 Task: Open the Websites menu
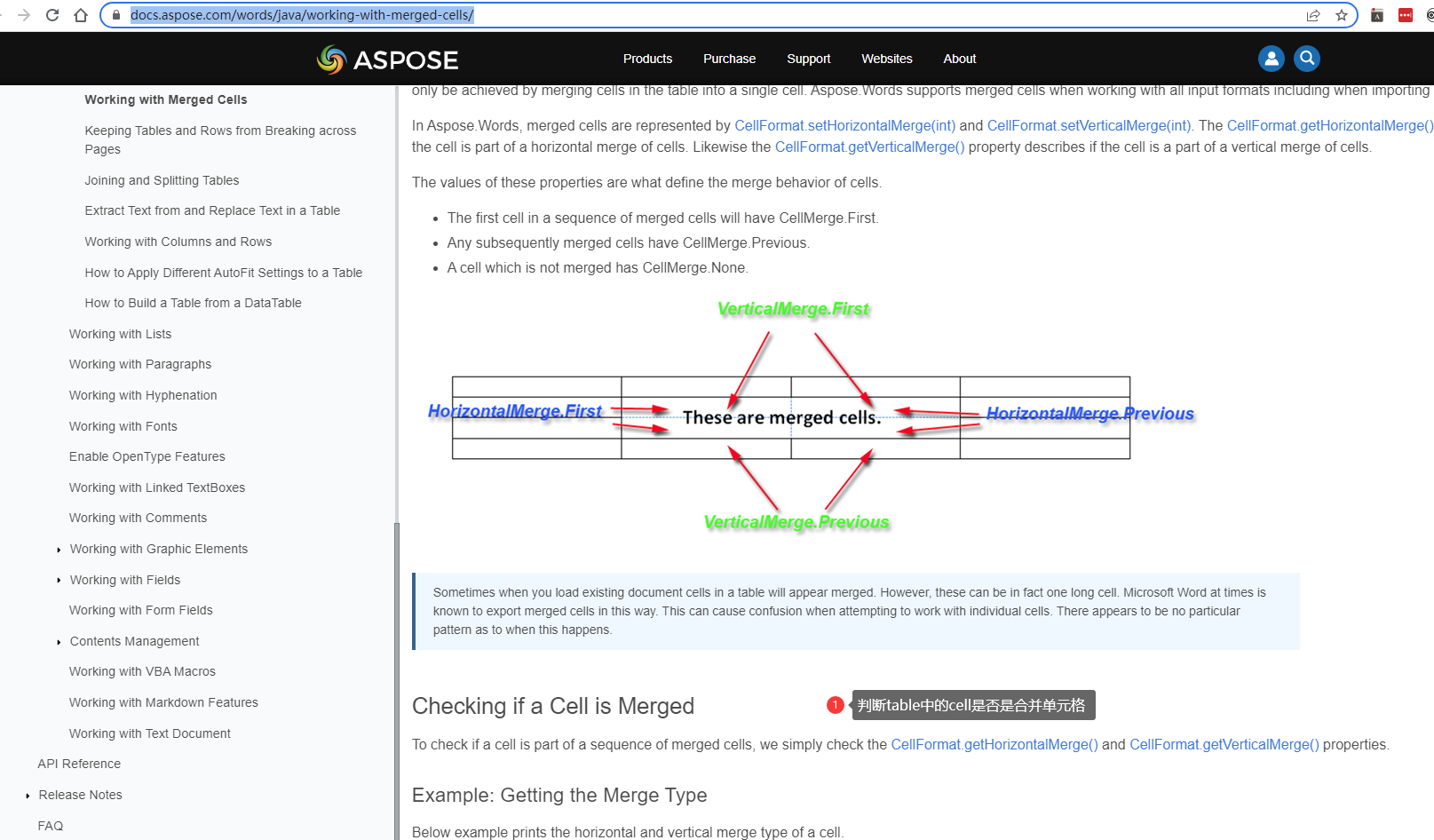pos(886,59)
